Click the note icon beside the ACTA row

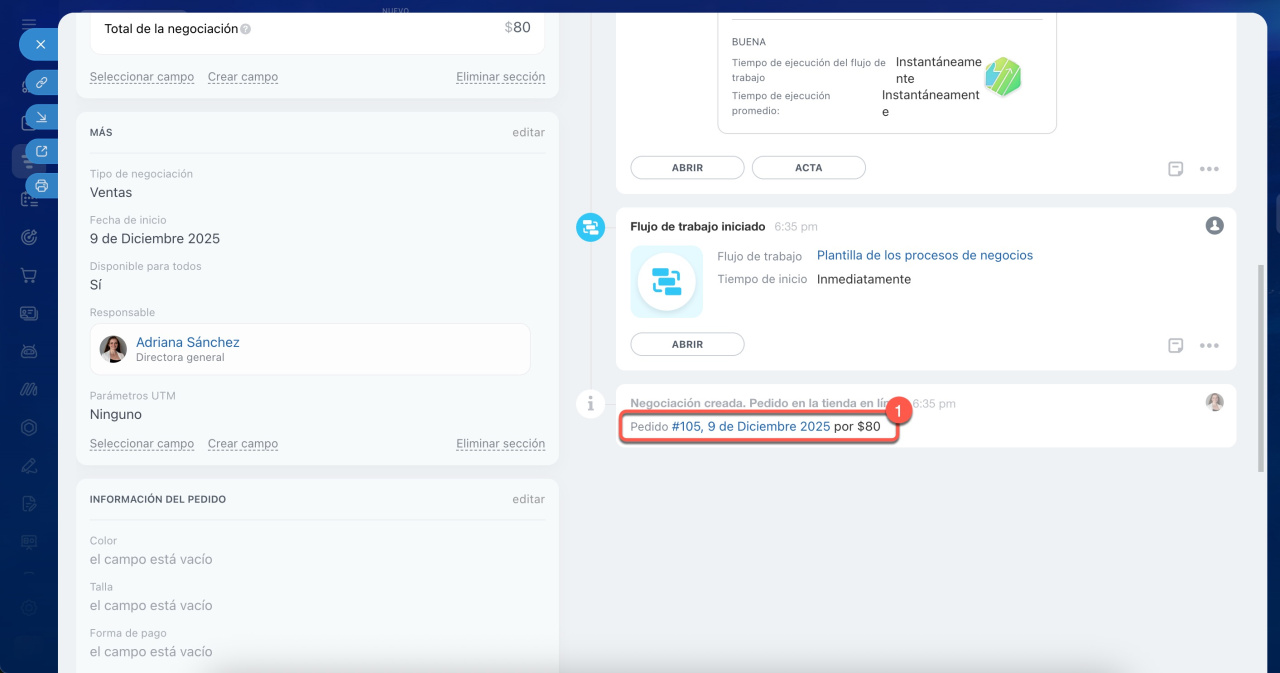click(x=1176, y=169)
